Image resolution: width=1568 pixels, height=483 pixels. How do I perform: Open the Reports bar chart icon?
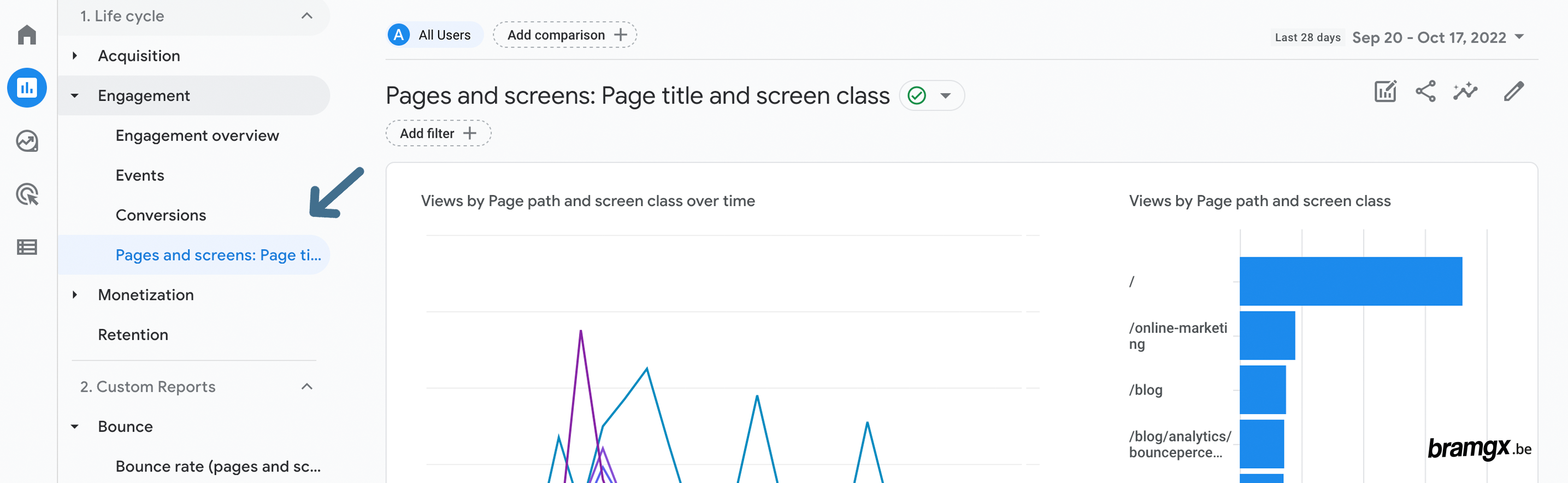27,88
